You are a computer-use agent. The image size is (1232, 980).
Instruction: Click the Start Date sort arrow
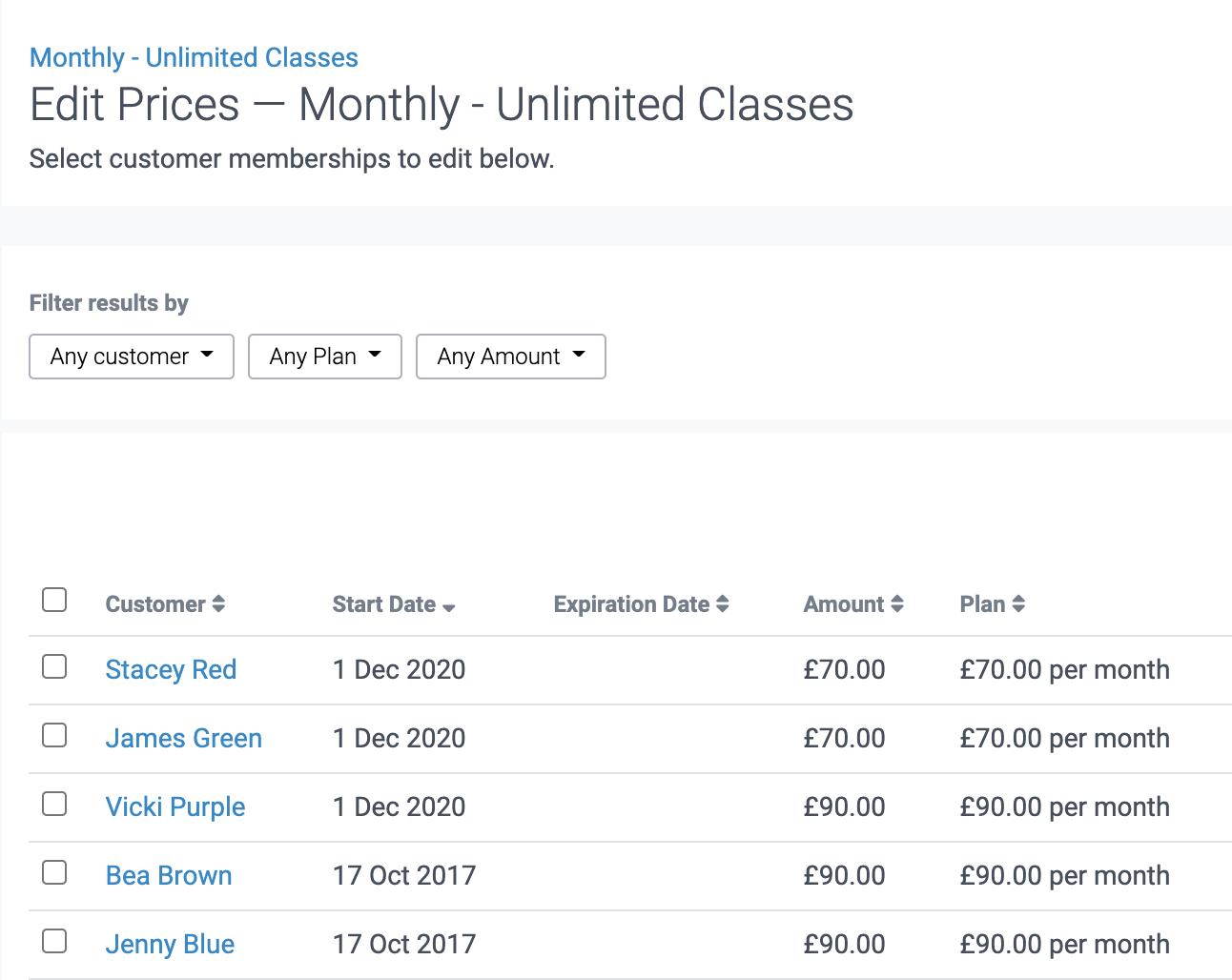449,606
